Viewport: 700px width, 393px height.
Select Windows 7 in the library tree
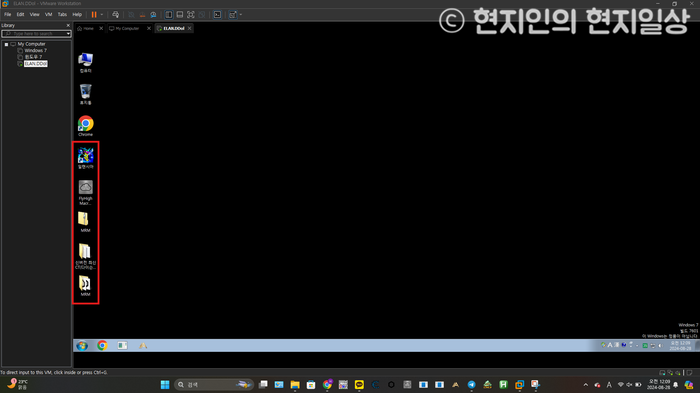point(35,50)
